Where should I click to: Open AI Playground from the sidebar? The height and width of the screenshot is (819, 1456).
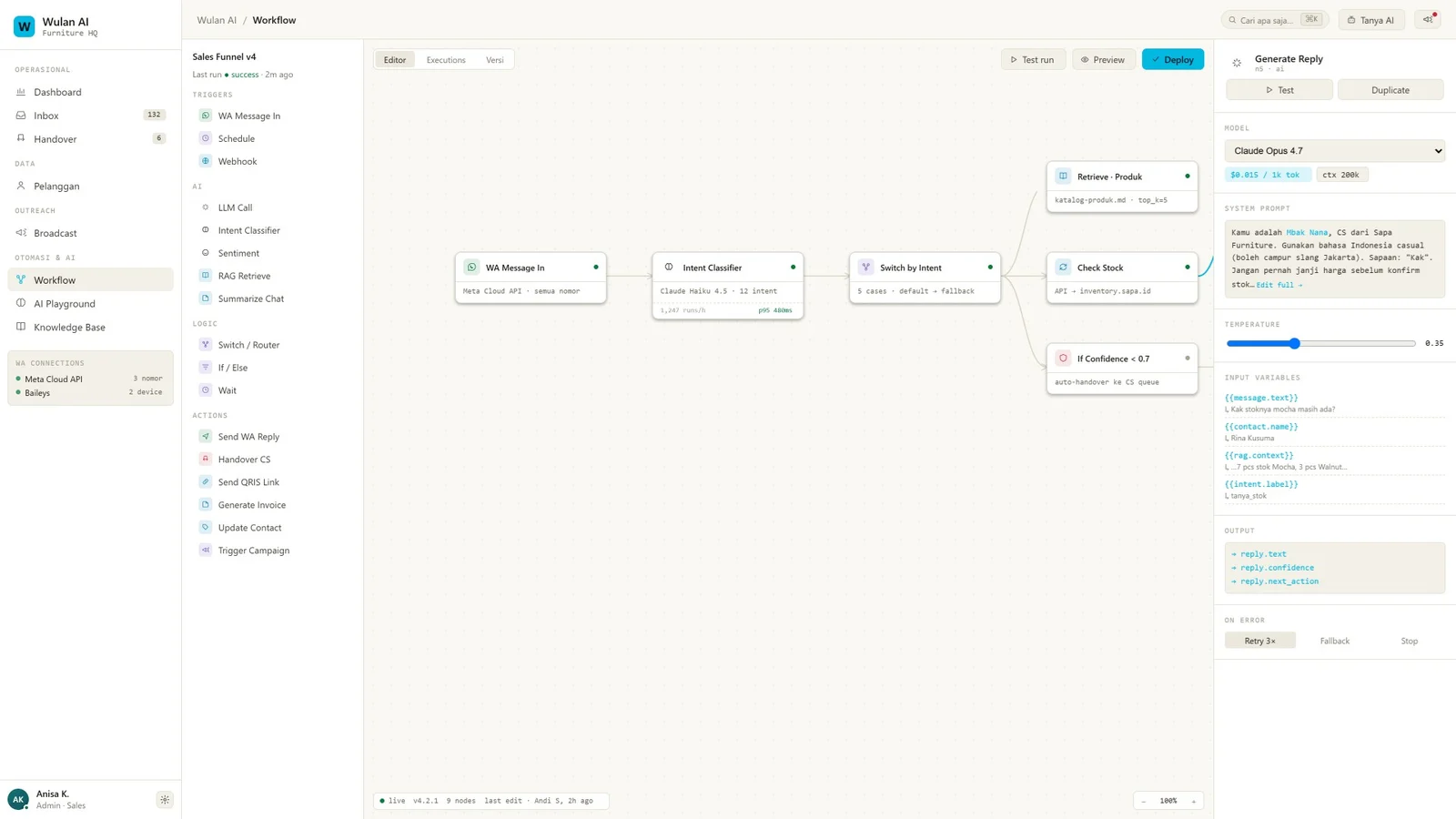tap(64, 303)
